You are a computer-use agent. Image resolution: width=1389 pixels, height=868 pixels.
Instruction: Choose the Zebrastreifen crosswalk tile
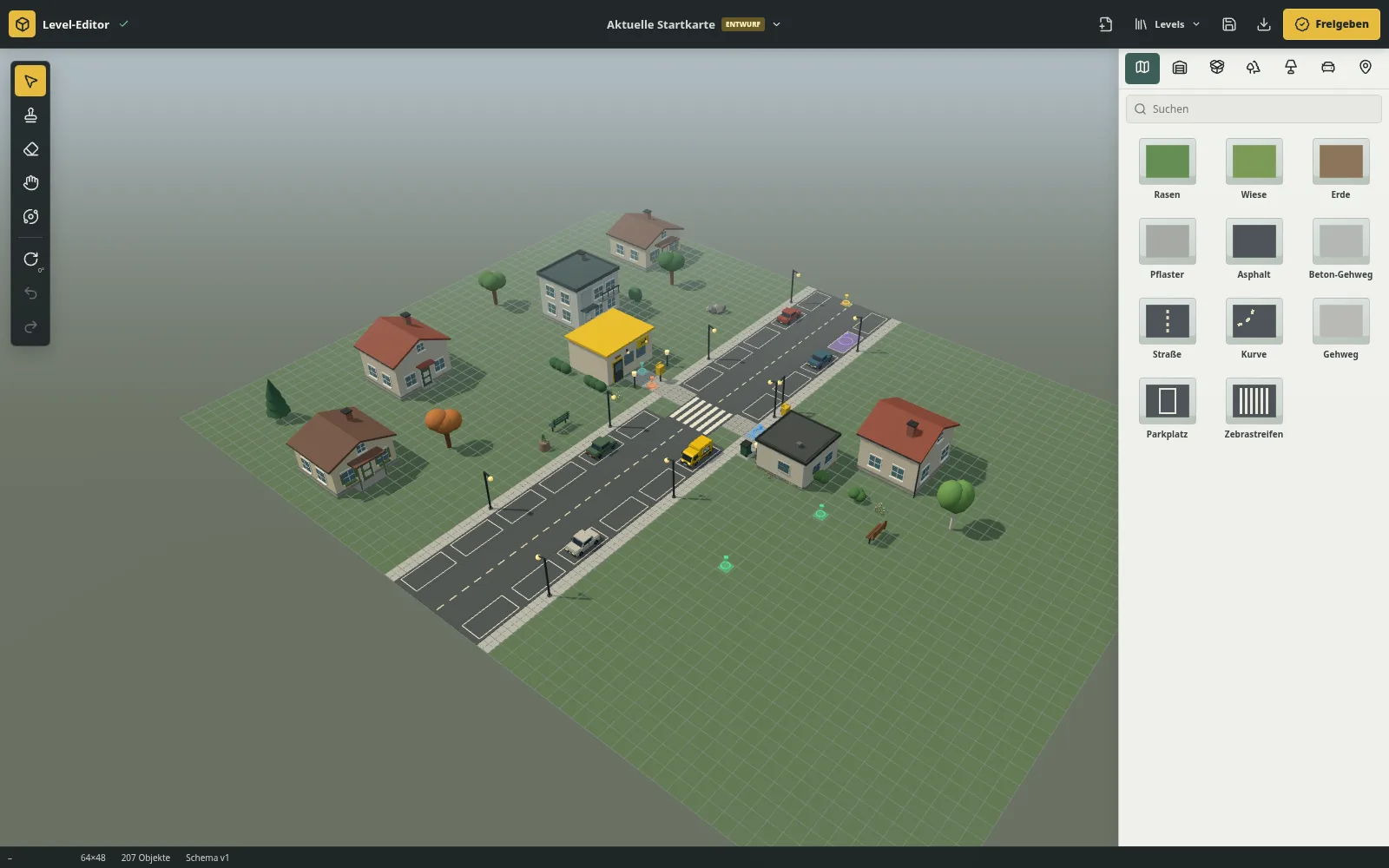click(1254, 409)
